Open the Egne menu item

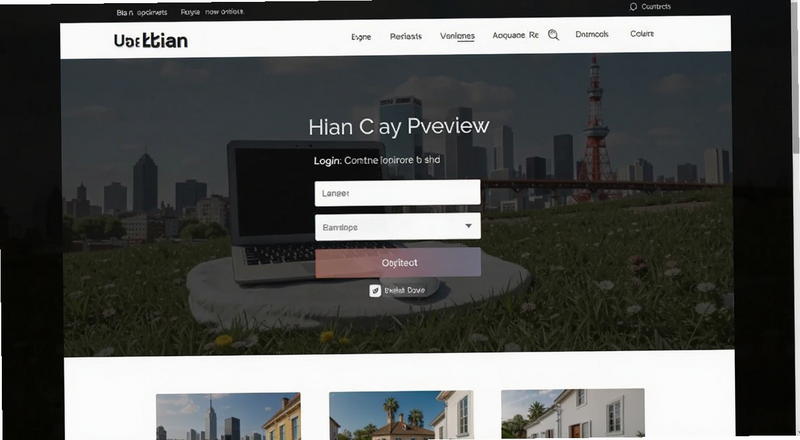tap(361, 37)
